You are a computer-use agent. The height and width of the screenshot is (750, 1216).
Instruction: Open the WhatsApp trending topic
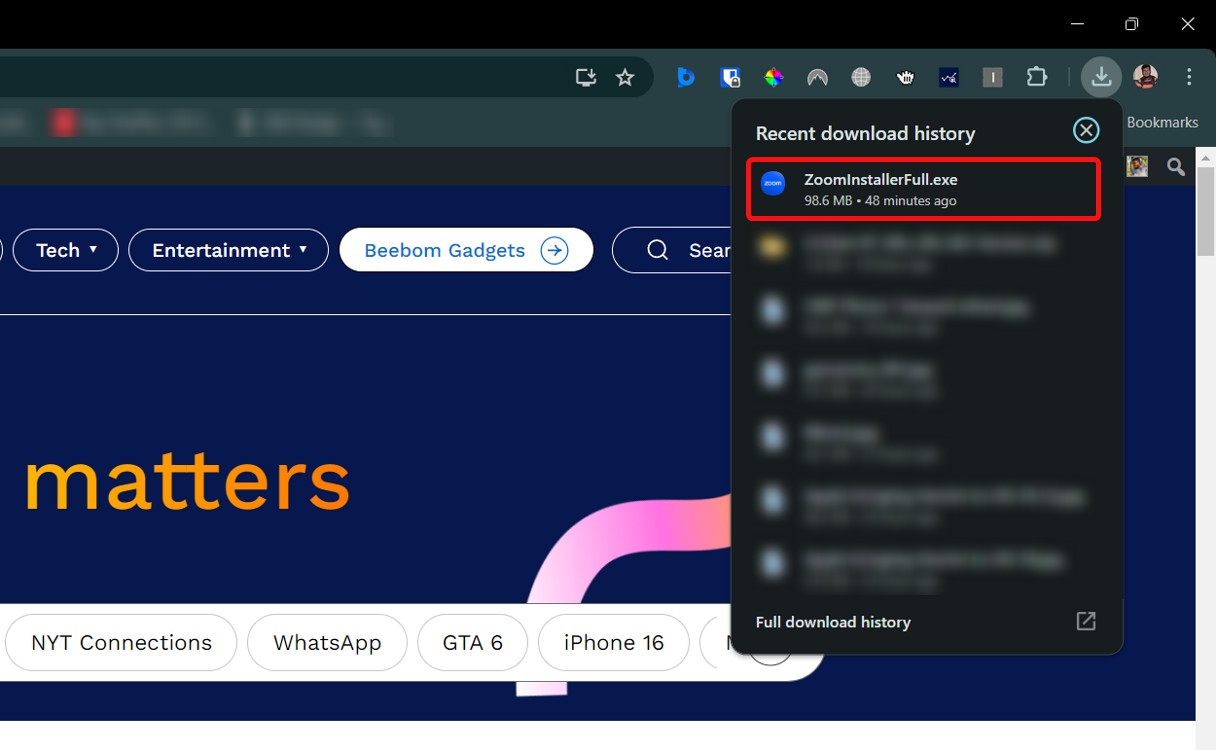click(327, 642)
